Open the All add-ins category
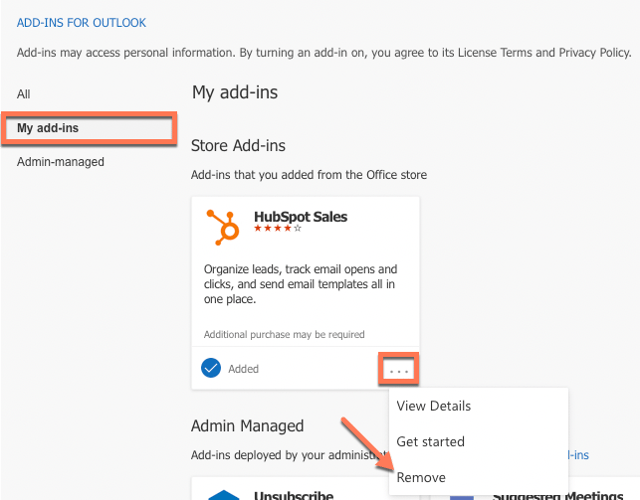Image resolution: width=640 pixels, height=500 pixels. click(x=24, y=94)
